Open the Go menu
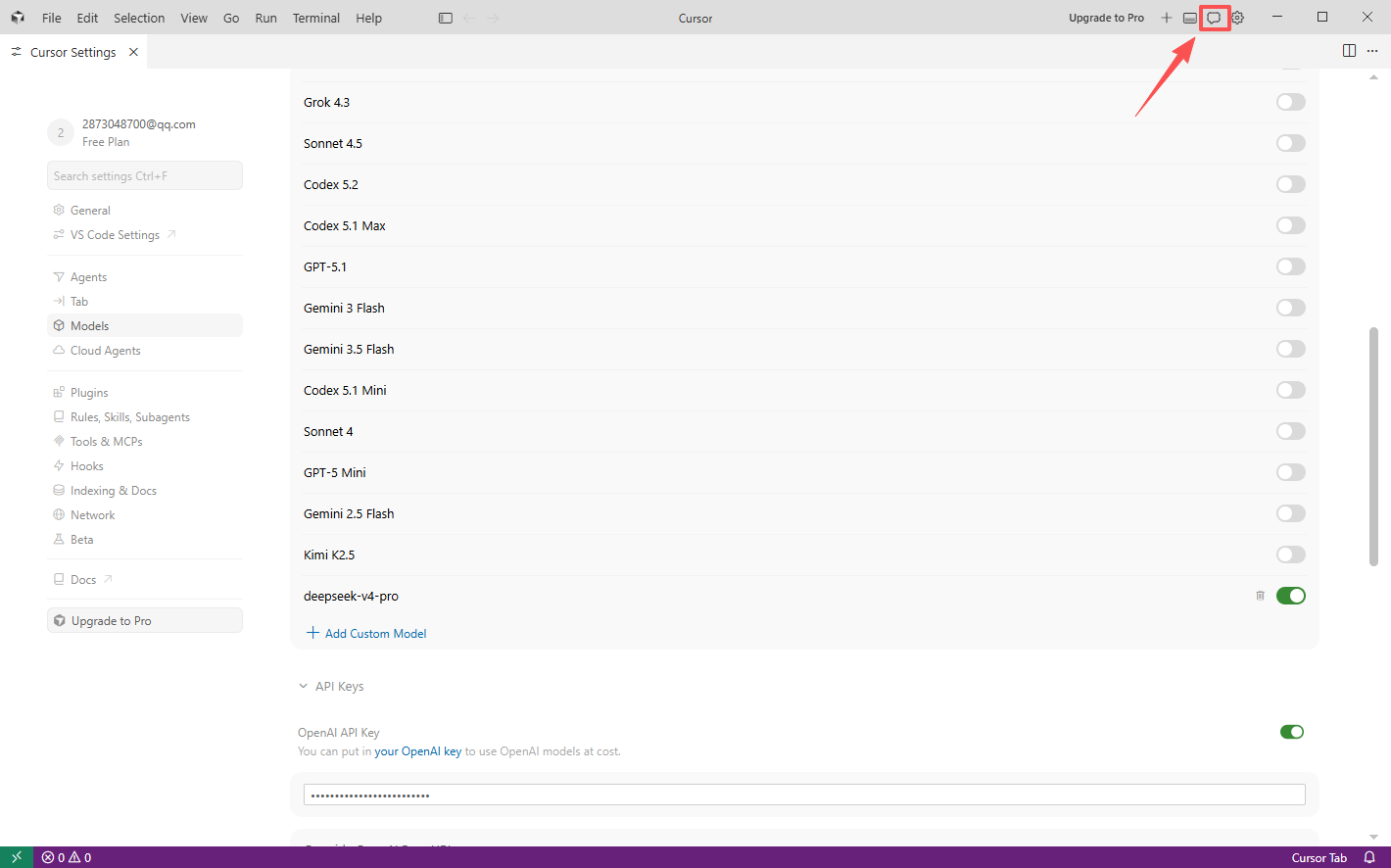Screen dimensions: 1391x868 [x=231, y=18]
